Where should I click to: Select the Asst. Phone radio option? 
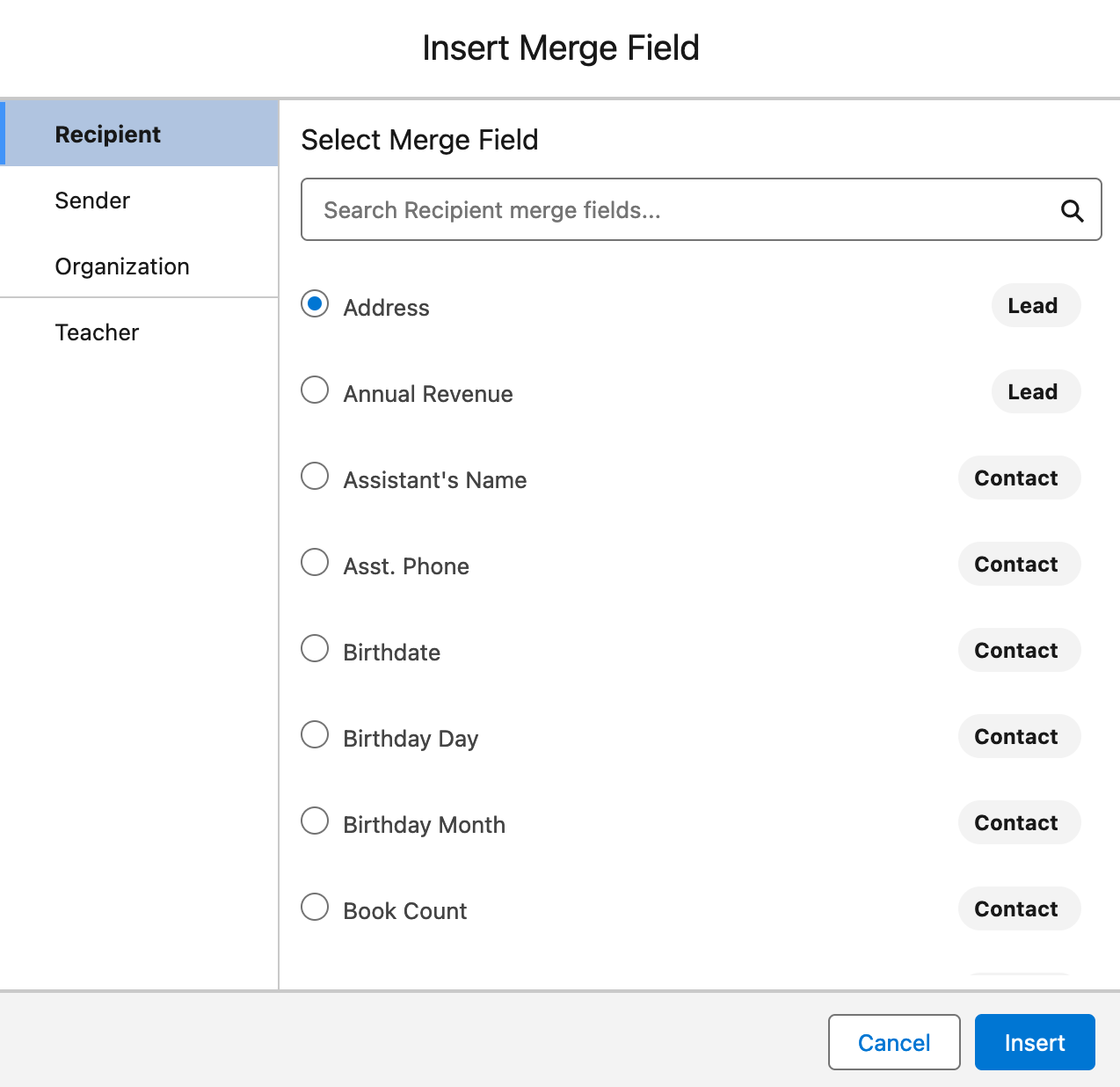[315, 563]
